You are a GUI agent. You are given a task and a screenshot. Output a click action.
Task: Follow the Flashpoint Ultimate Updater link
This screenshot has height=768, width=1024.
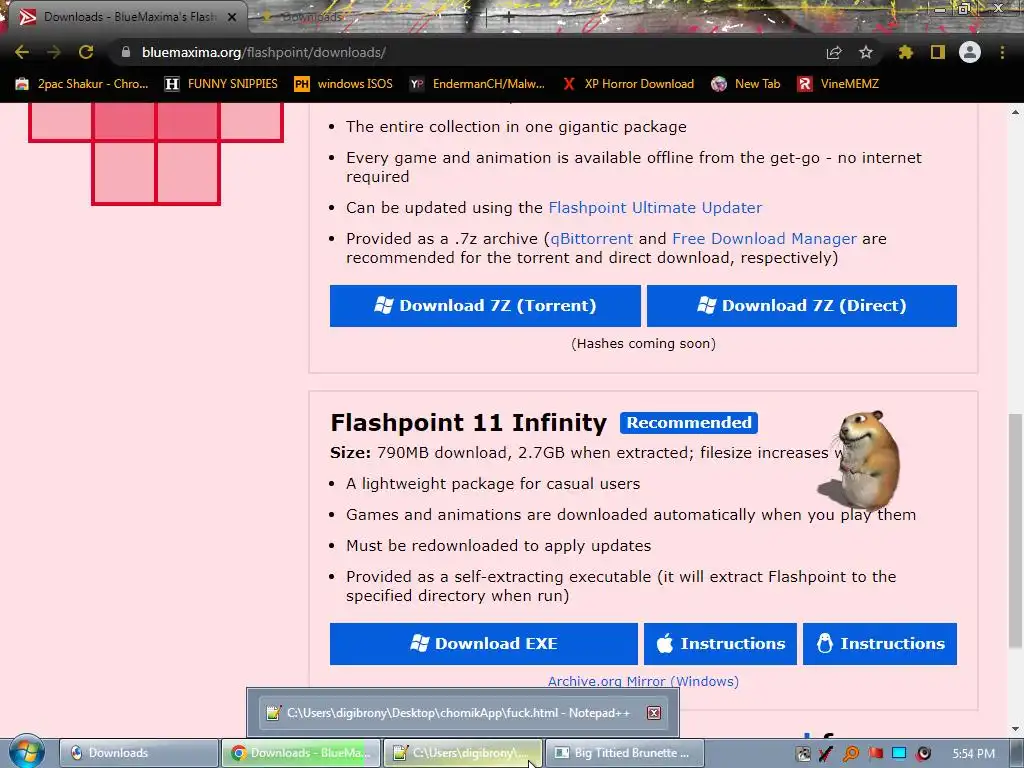(655, 208)
